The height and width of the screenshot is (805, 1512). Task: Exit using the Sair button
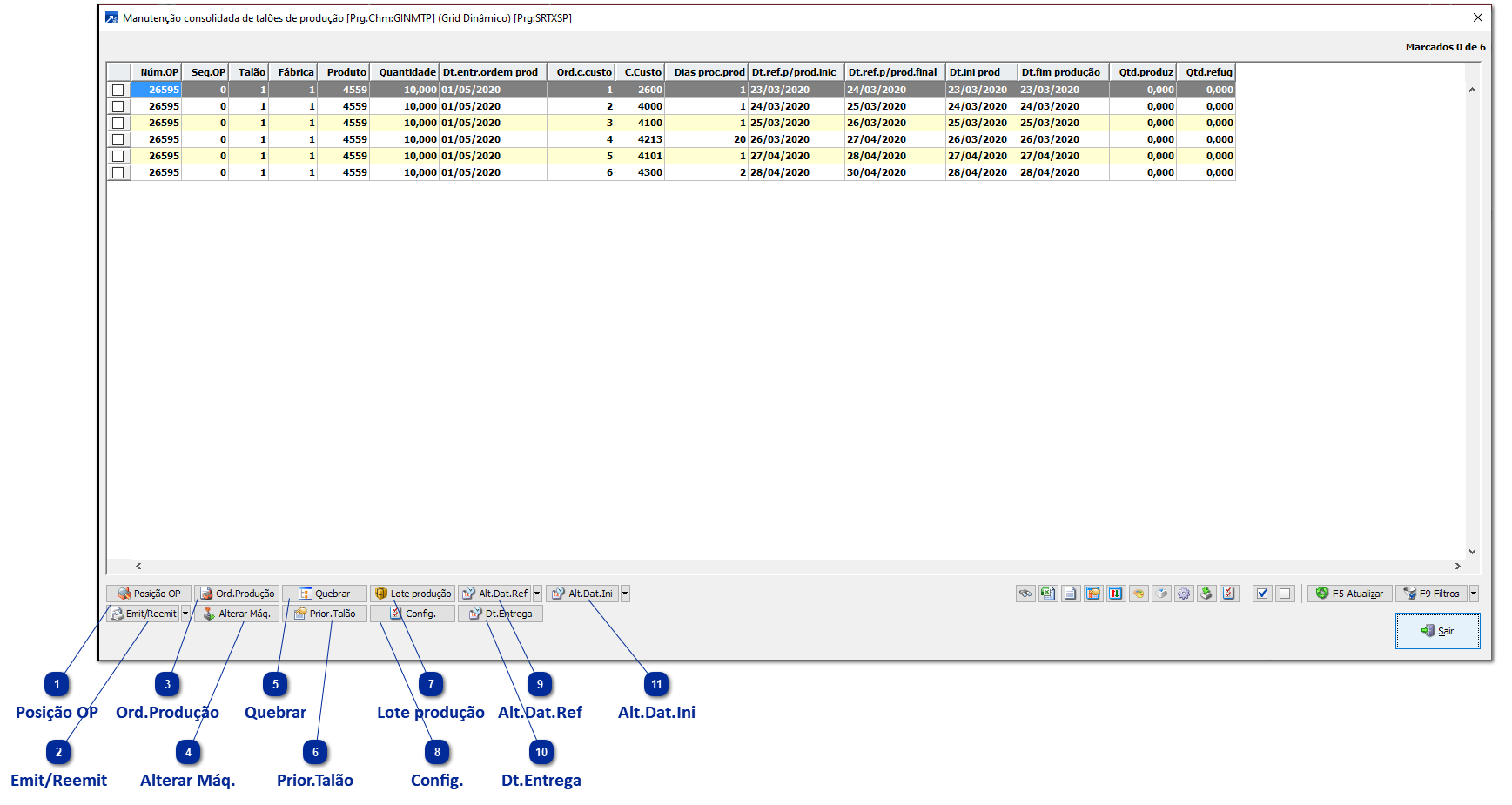point(1438,631)
